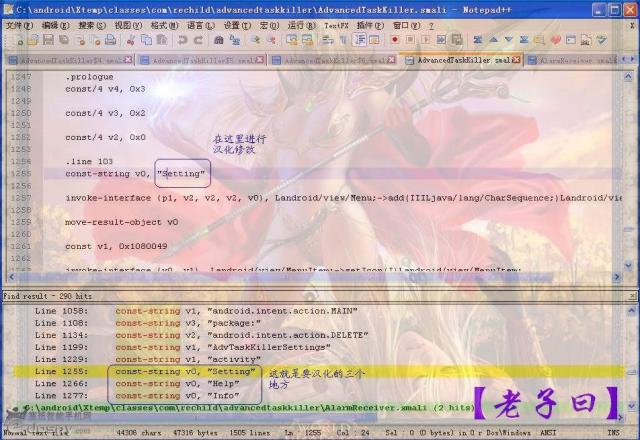This screenshot has width=640, height=440.
Task: Click the New file toolbar icon
Action: tap(18, 40)
